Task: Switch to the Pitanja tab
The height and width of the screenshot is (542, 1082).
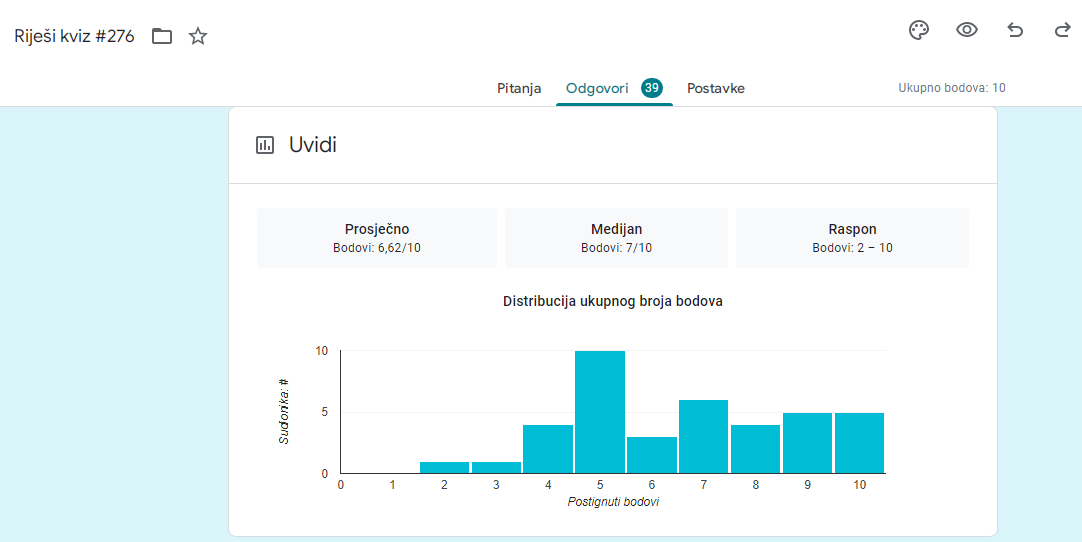Action: point(519,88)
